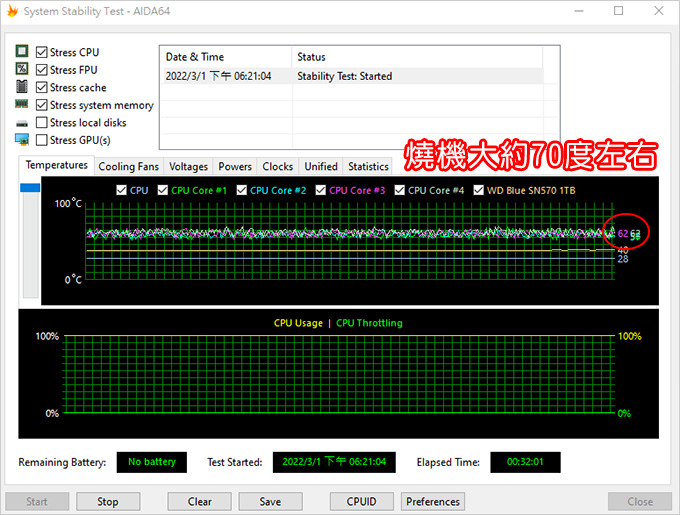The width and height of the screenshot is (680, 515).
Task: Close the System Stability Test window
Action: coord(659,11)
